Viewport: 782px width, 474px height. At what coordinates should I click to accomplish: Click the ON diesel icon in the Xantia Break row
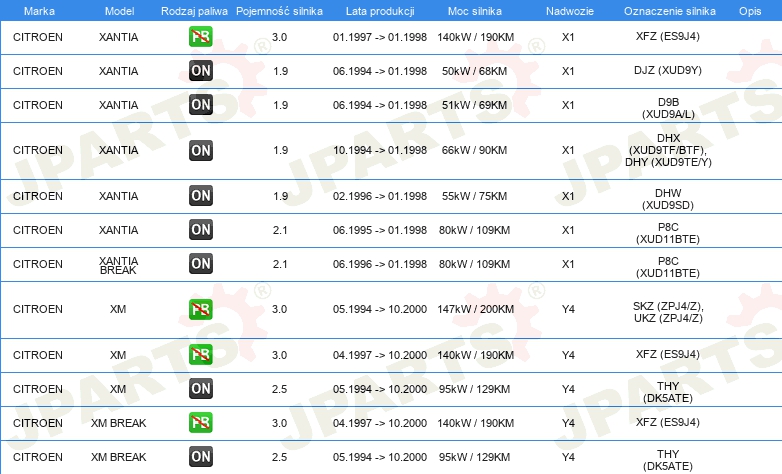[200, 263]
